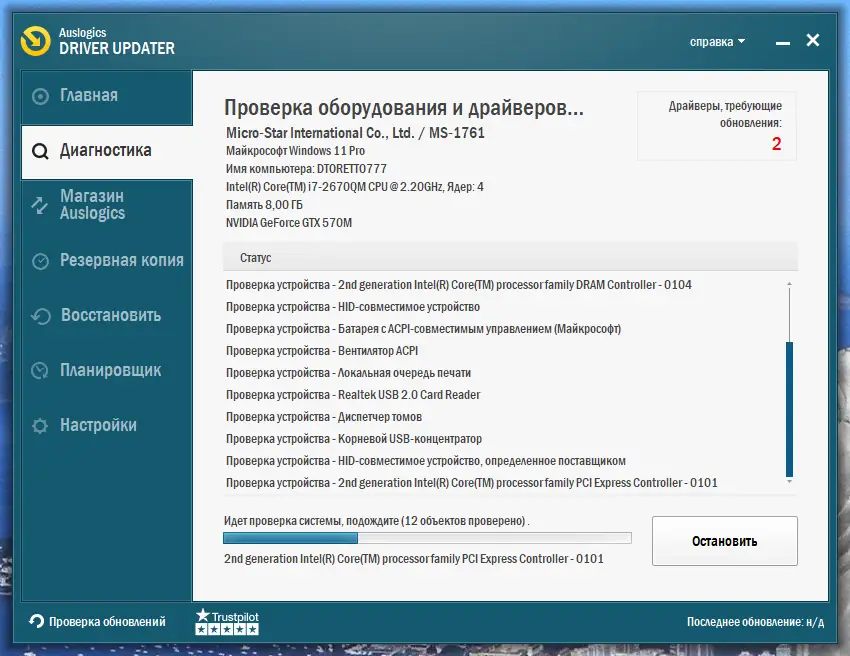This screenshot has width=850, height=656.
Task: Open settings via the gear icon
Action: click(39, 424)
